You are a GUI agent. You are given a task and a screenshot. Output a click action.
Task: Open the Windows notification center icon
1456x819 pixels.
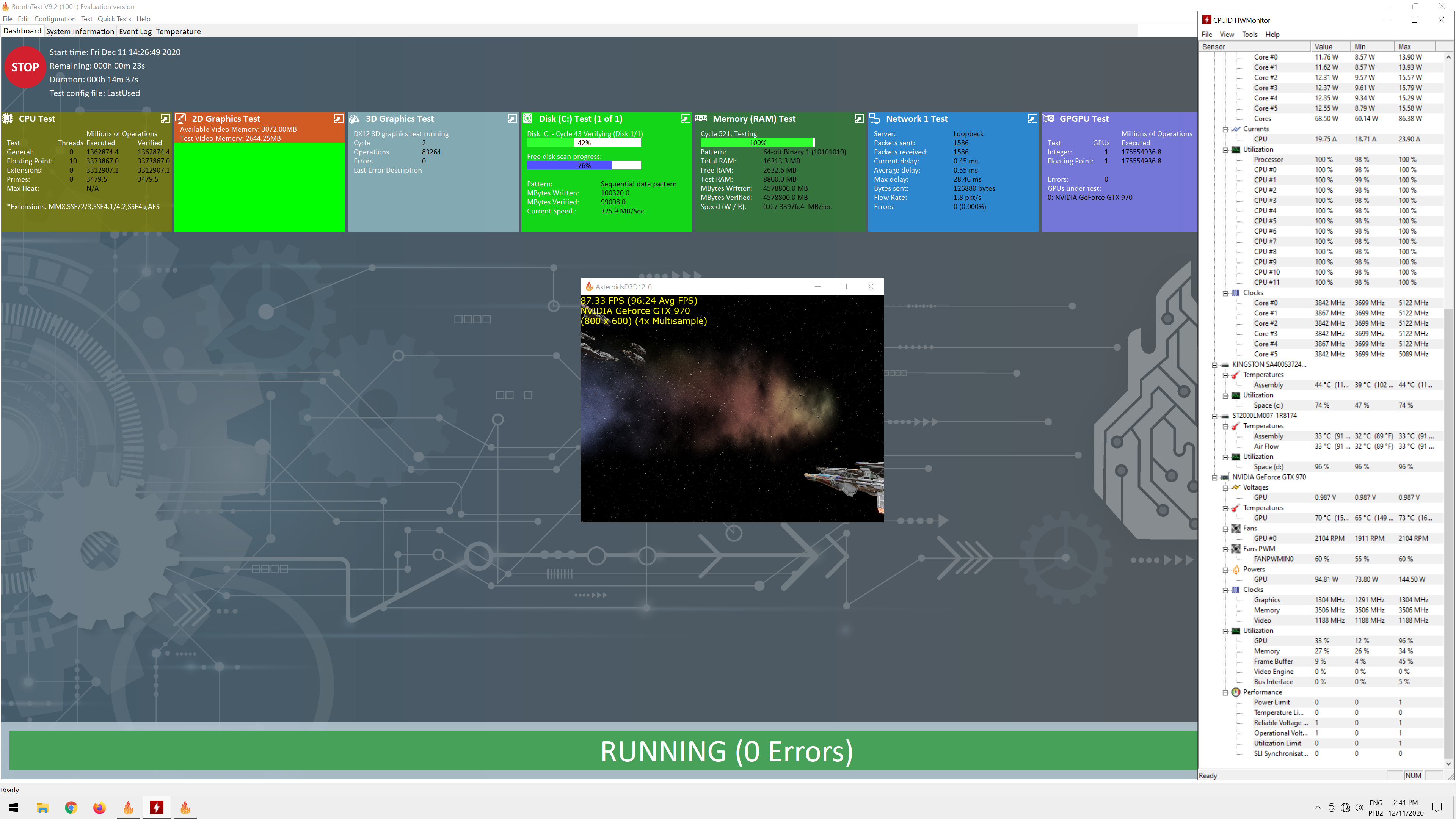[x=1437, y=808]
